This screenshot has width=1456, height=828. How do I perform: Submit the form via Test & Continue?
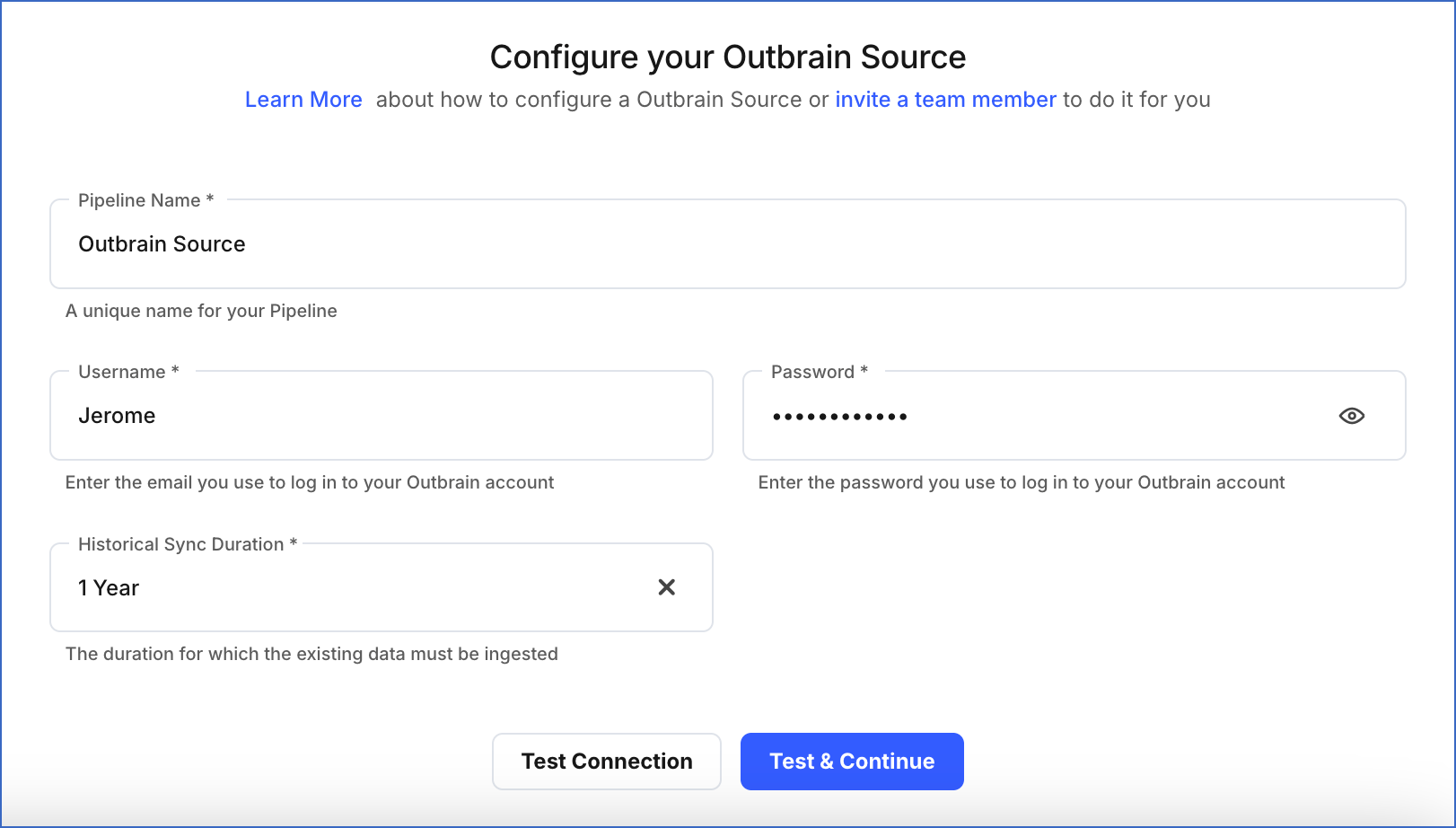(x=851, y=761)
